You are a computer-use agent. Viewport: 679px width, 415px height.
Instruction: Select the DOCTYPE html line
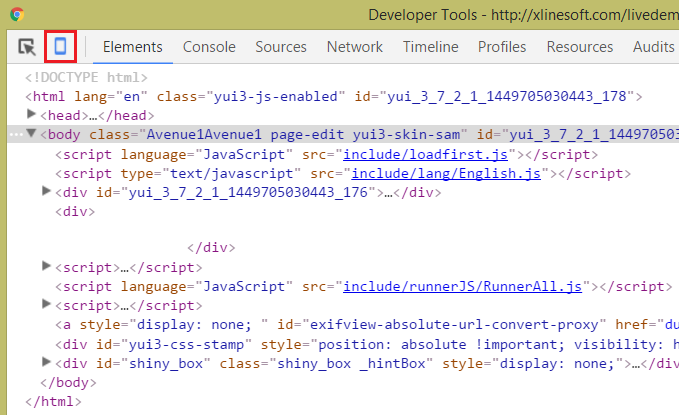(x=86, y=78)
